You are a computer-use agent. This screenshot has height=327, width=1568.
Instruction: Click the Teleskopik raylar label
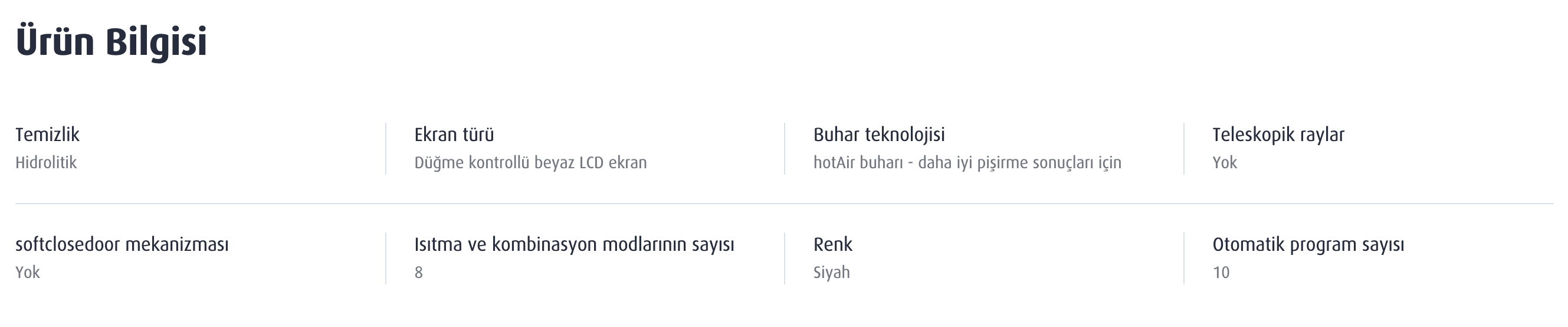tap(1278, 135)
